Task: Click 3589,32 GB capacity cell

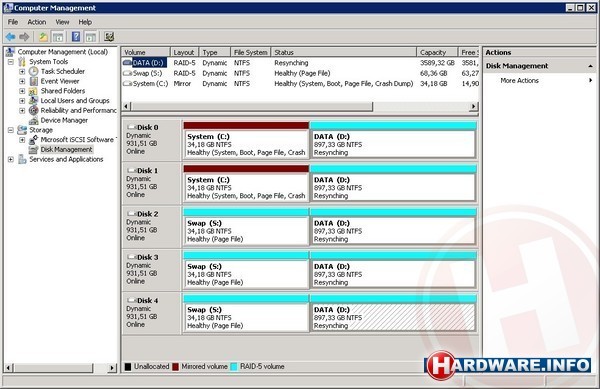Action: [x=437, y=63]
